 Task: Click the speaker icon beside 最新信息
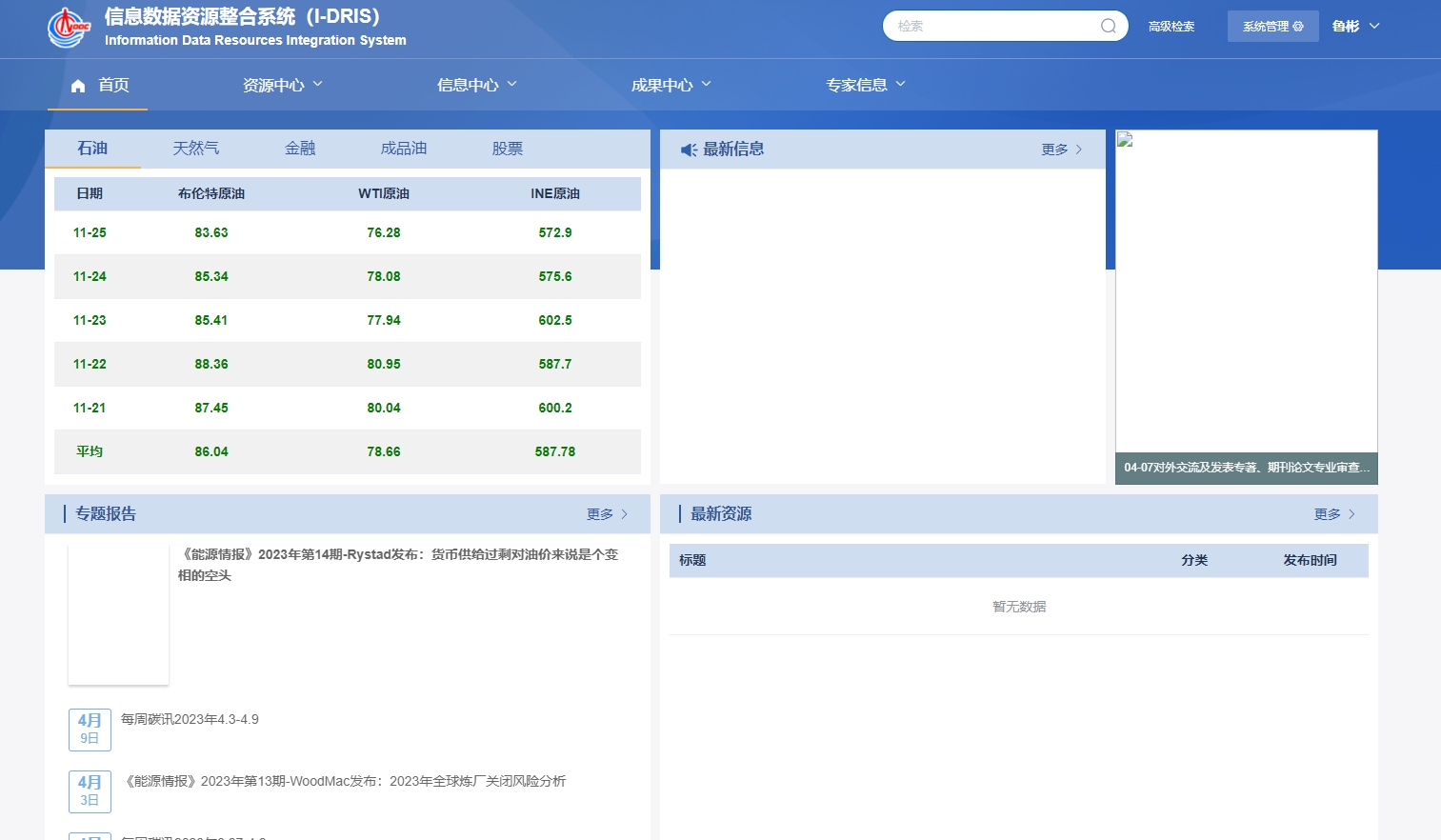pyautogui.click(x=689, y=150)
